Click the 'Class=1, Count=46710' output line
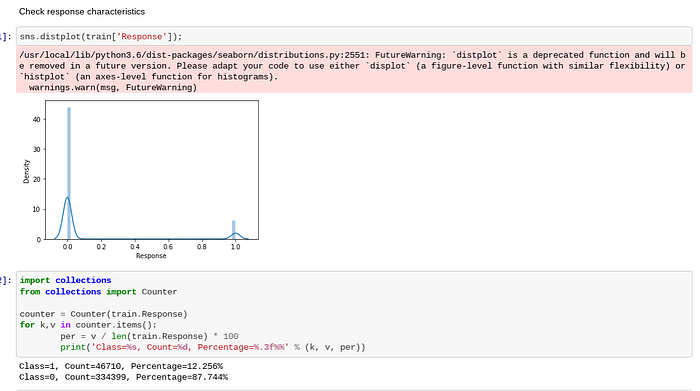700x391 pixels. coord(121,366)
